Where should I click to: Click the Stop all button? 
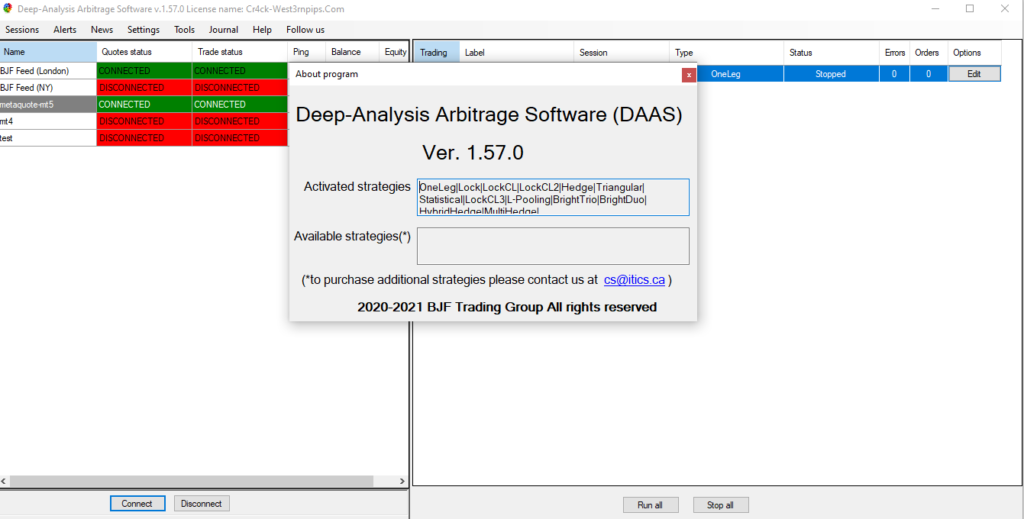720,505
